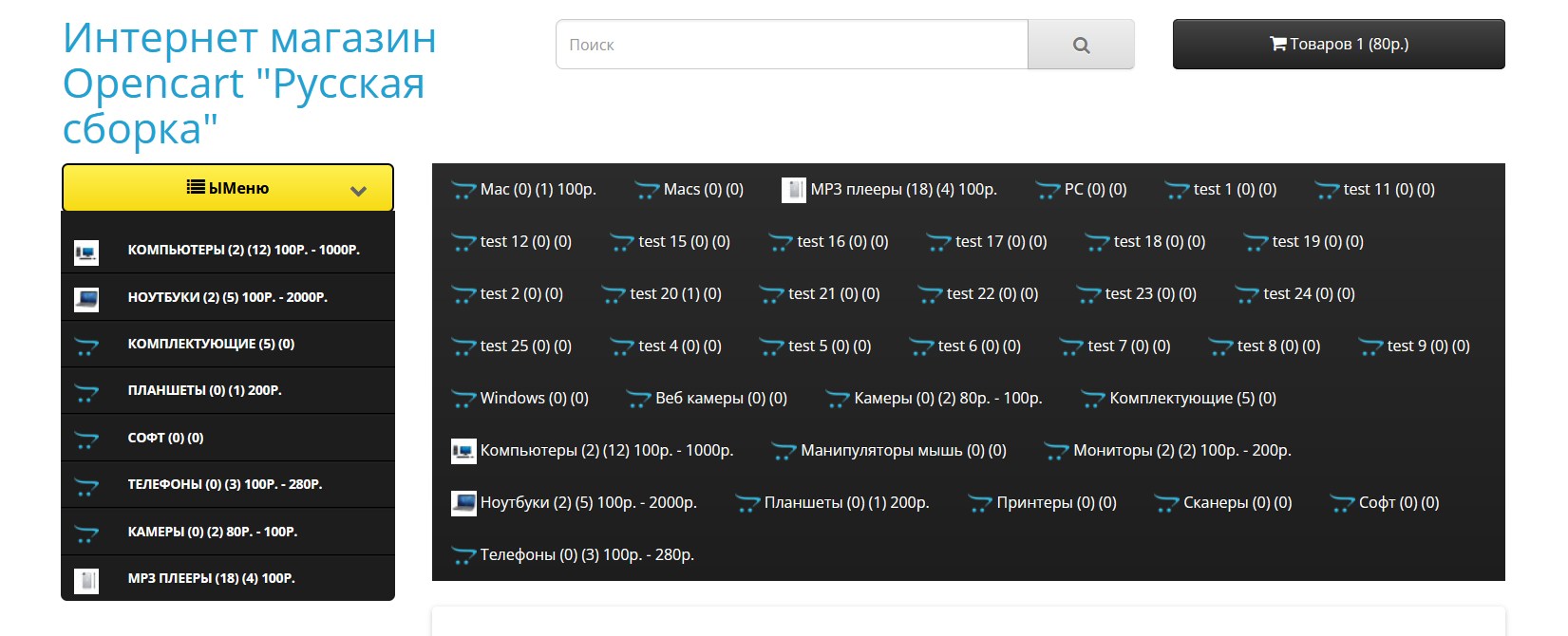1568x636 pixels.
Task: Open Комплектующие category in sidebar menu
Action: tap(211, 344)
